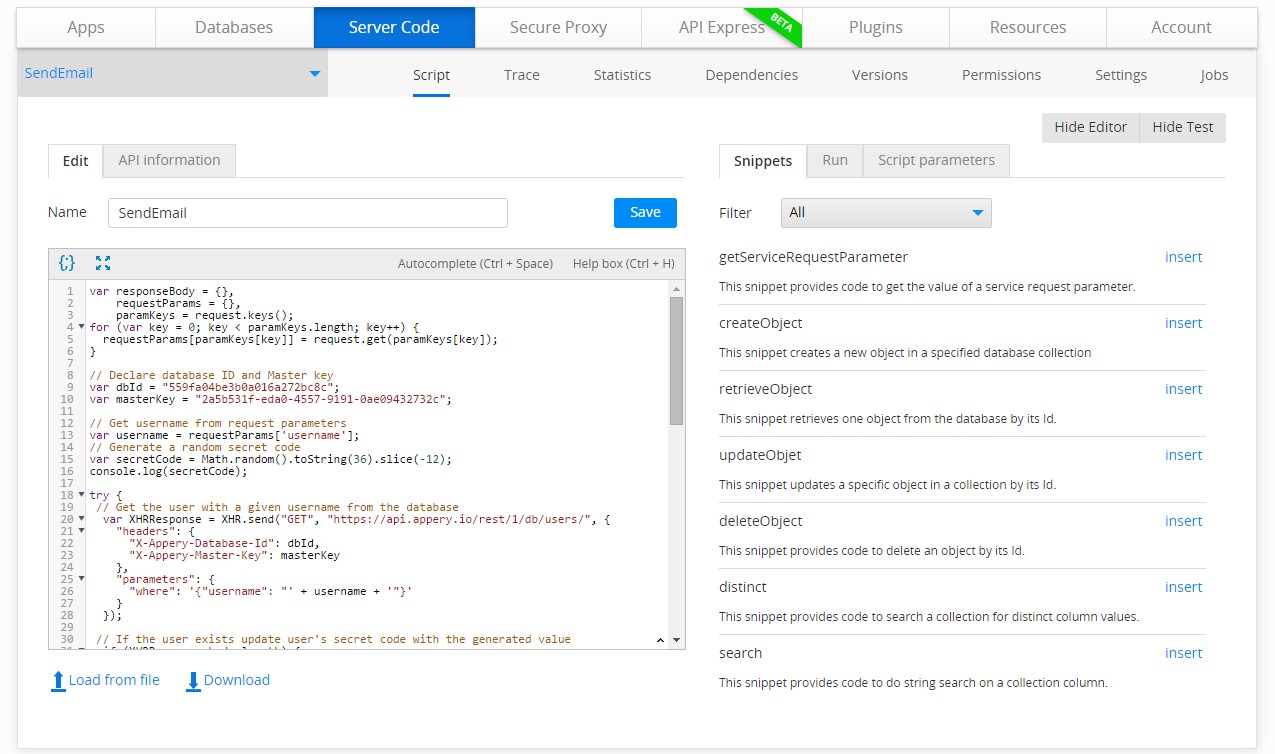Insert the createObject snippet
Image resolution: width=1275 pixels, height=754 pixels.
click(1183, 323)
